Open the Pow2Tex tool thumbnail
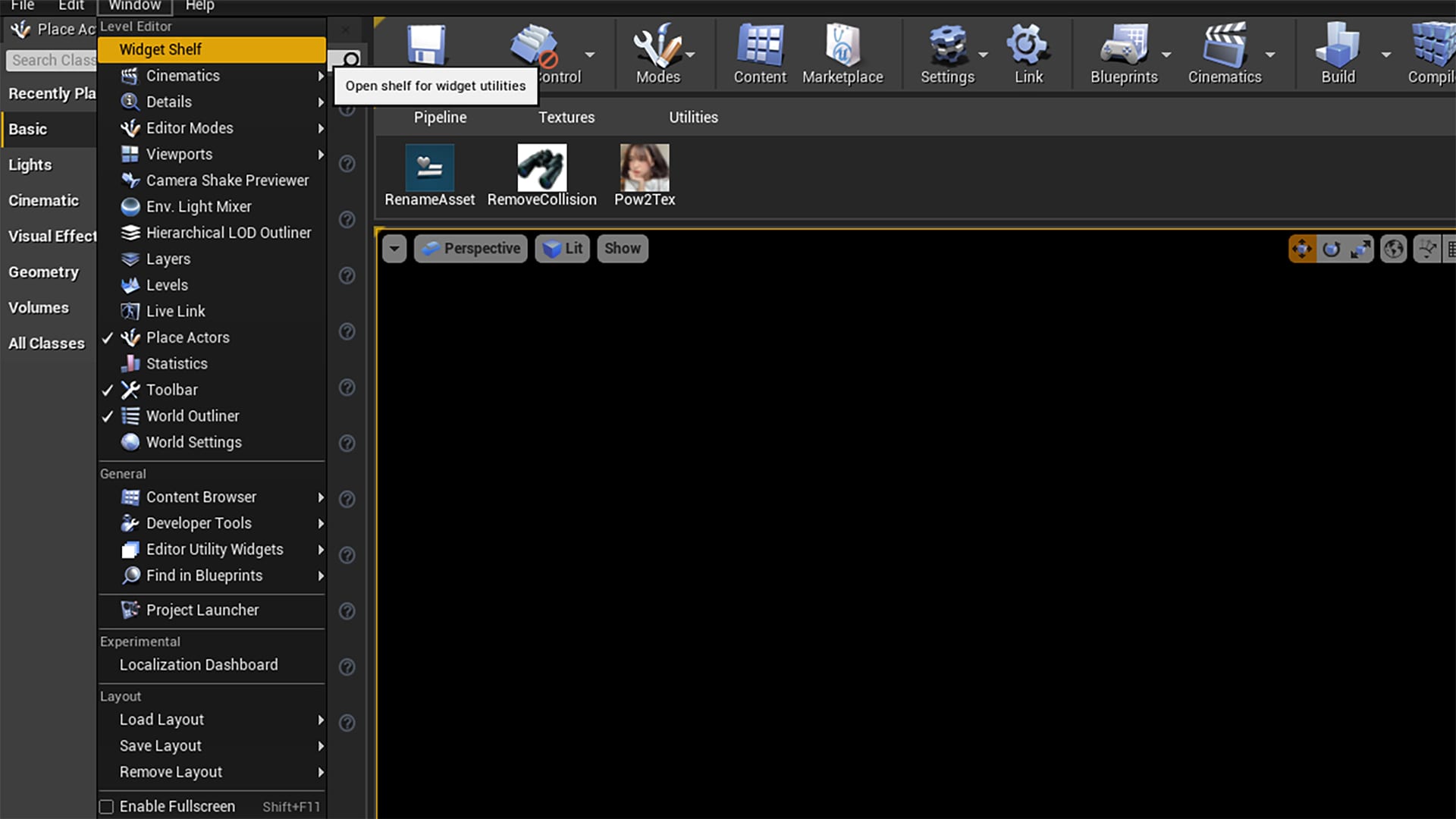 [644, 168]
